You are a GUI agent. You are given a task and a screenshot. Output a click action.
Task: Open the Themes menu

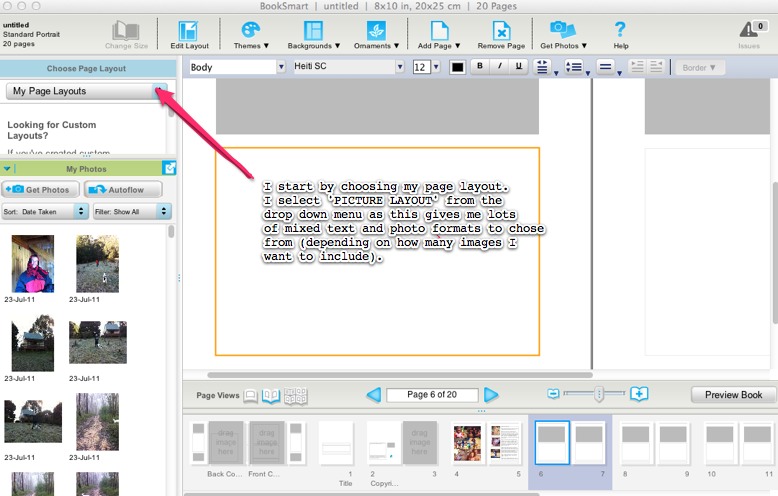coord(251,35)
